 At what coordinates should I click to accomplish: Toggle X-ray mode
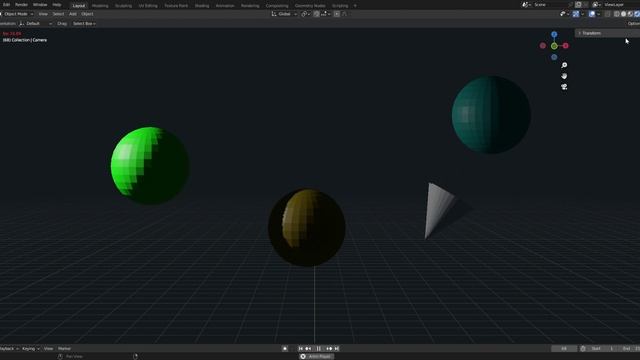point(608,14)
